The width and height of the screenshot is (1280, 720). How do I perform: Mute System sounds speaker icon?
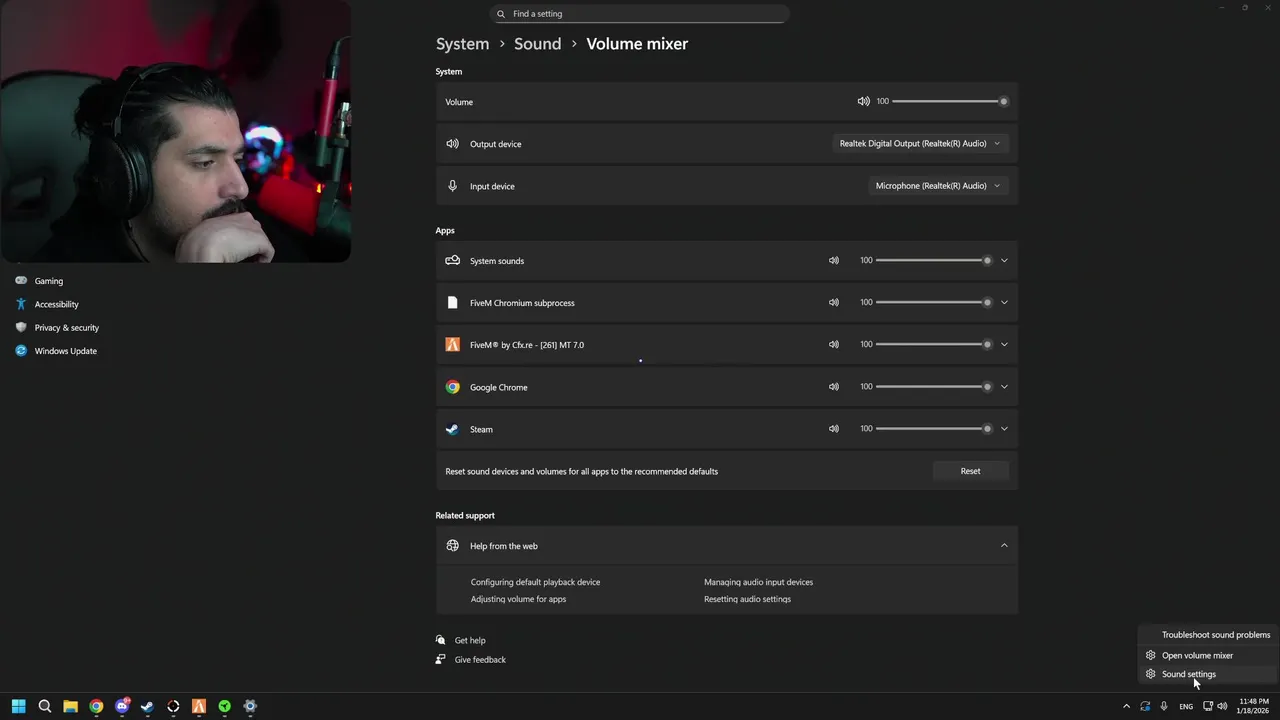click(x=833, y=260)
